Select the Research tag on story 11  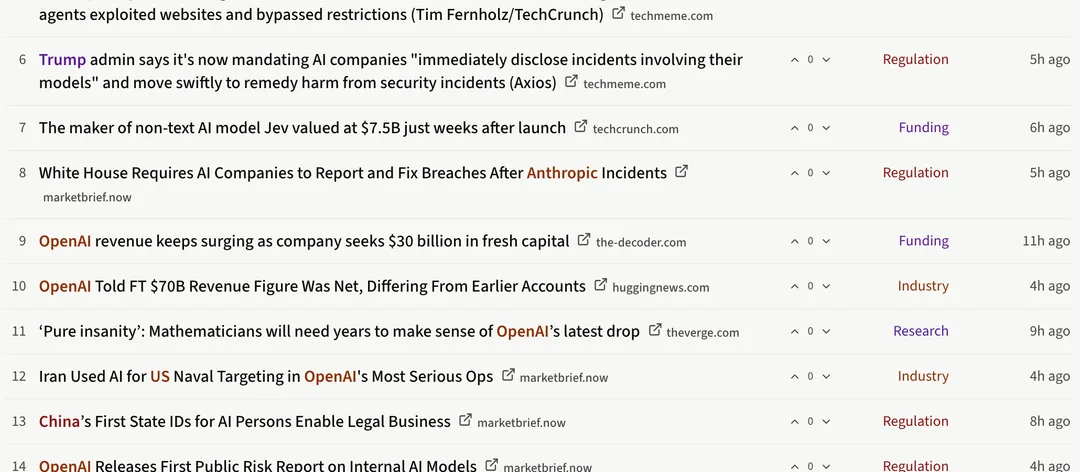[921, 331]
